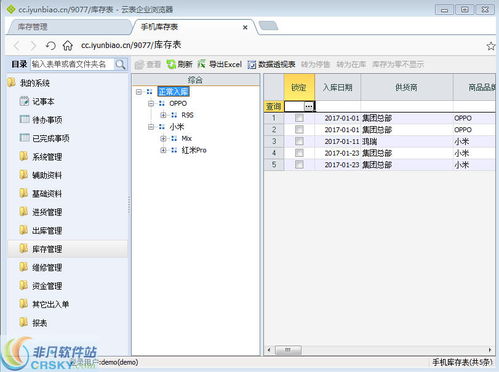Viewport: 499px width, 372px height.
Task: Open the 待办事项 to-do list icon
Action: [x=24, y=119]
